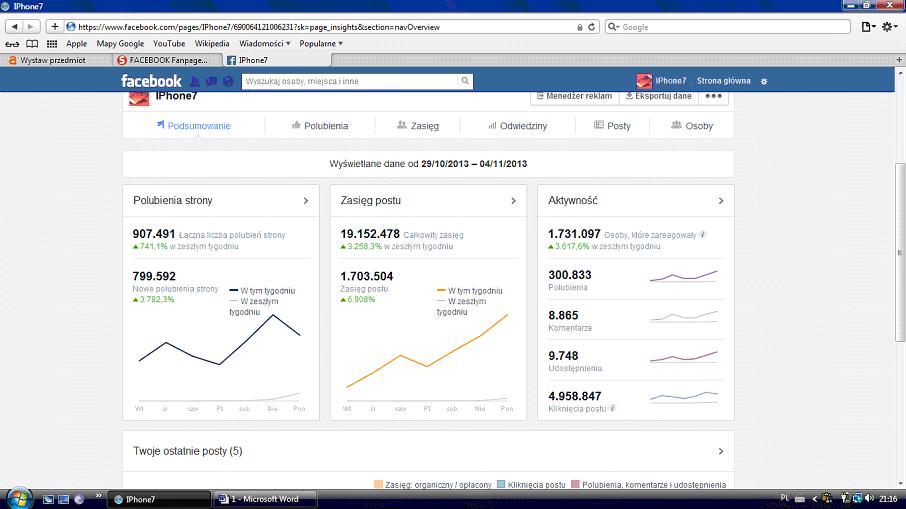Click the Polubienia, komentarze legend swatch

tap(575, 484)
